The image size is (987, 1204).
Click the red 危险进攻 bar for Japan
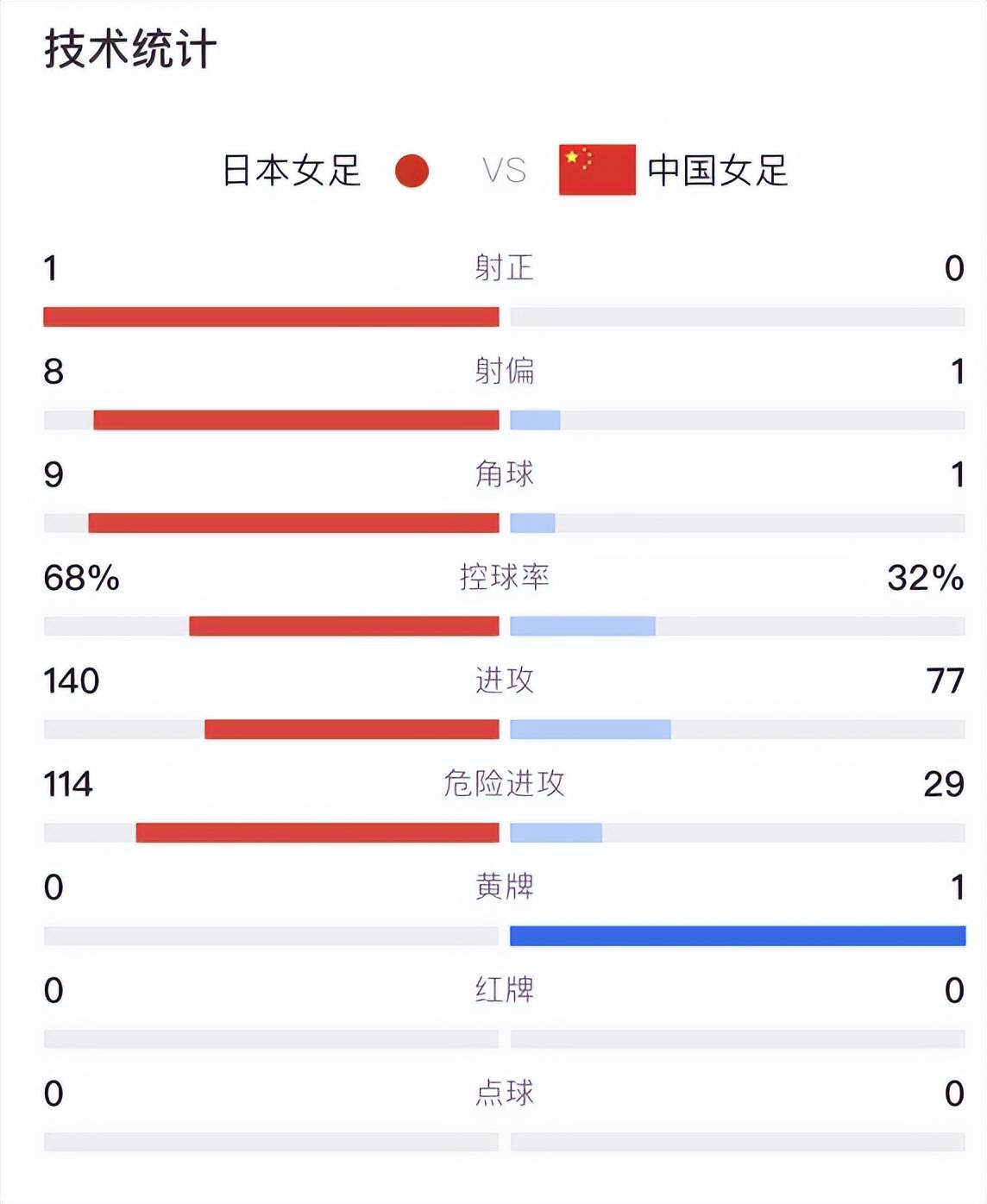pyautogui.click(x=317, y=832)
